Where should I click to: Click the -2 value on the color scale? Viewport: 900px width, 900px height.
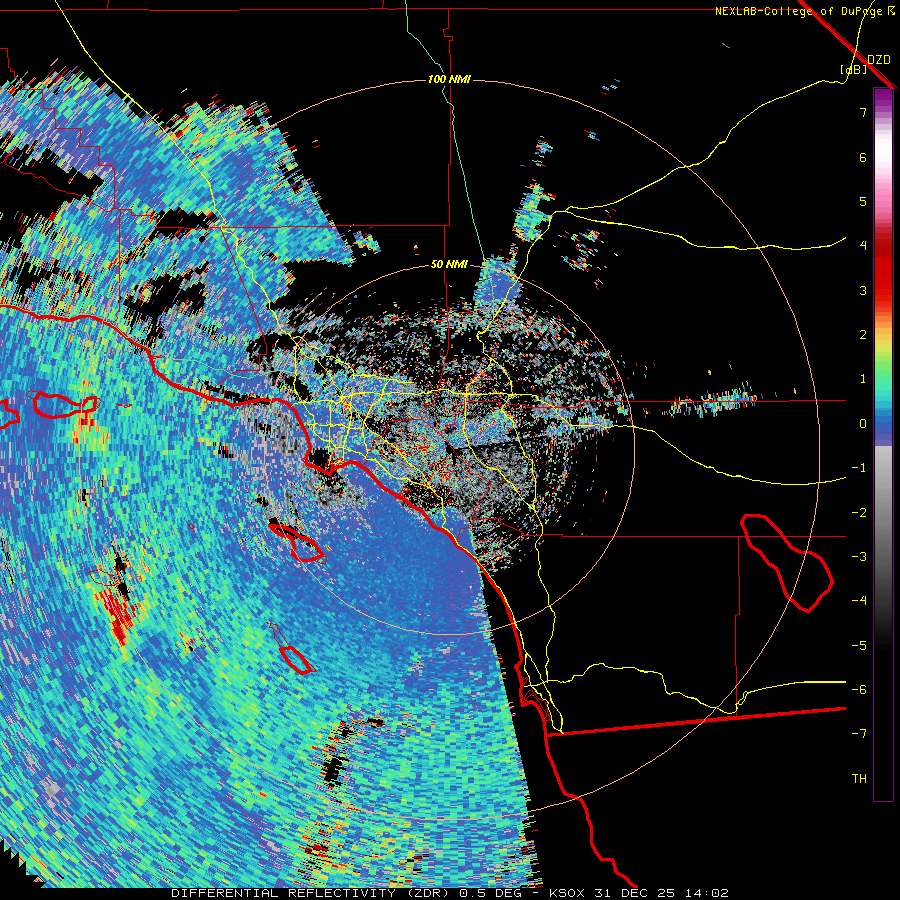click(x=859, y=513)
